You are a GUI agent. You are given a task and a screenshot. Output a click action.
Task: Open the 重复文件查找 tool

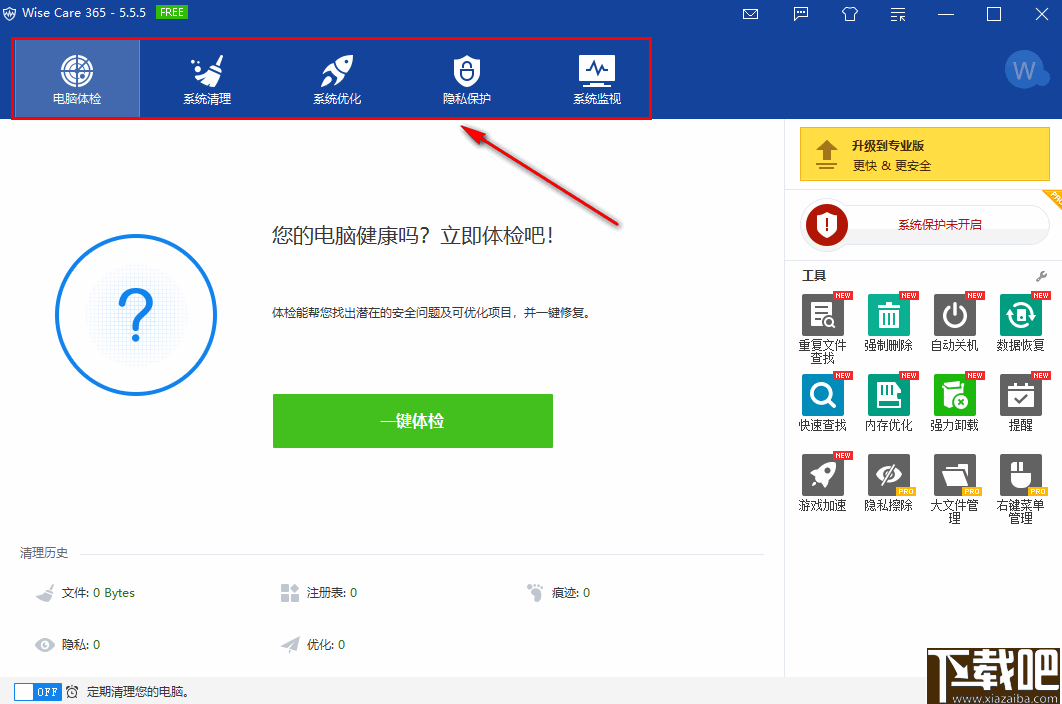(x=822, y=329)
